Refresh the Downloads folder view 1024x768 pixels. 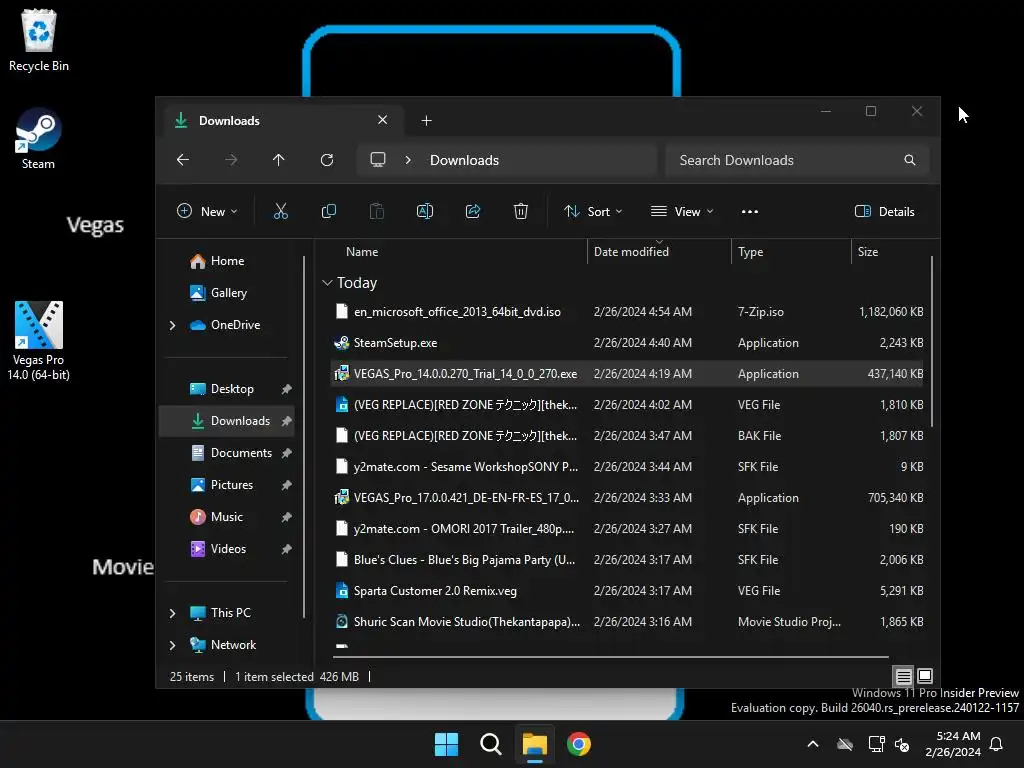coord(327,160)
